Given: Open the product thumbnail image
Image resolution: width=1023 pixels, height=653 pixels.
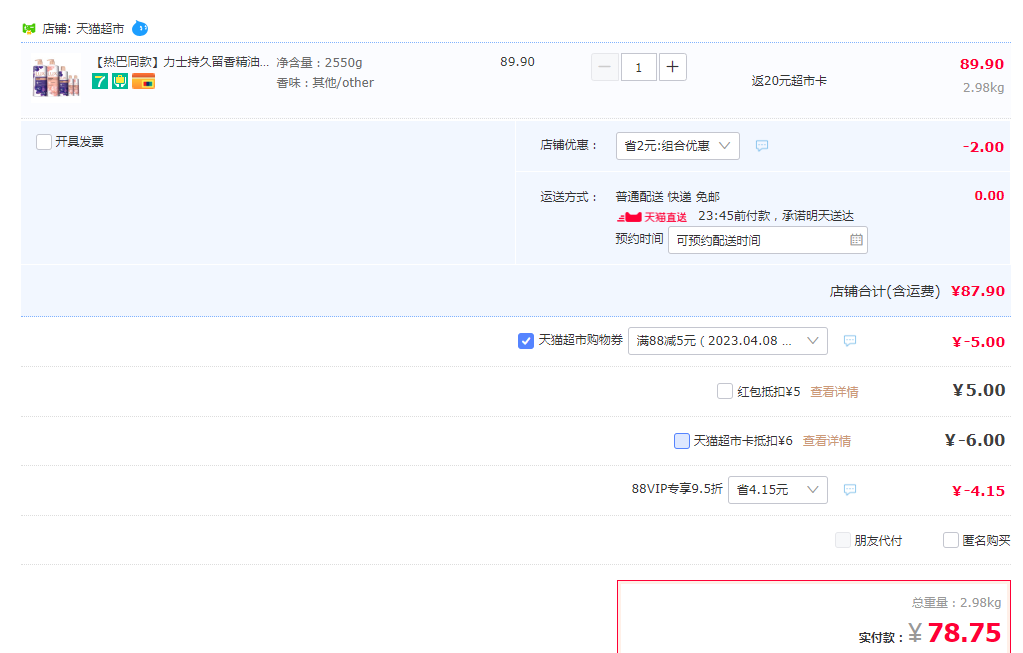Looking at the screenshot, I should pos(56,77).
